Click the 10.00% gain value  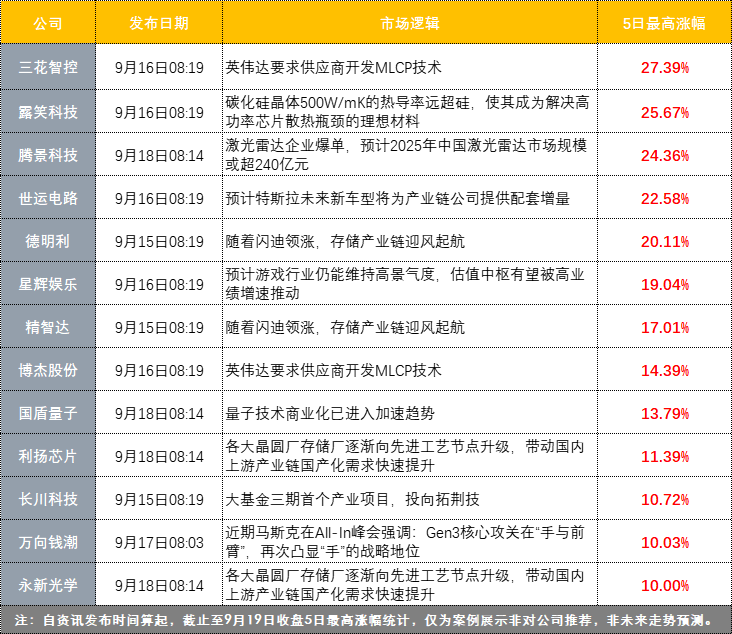point(665,585)
